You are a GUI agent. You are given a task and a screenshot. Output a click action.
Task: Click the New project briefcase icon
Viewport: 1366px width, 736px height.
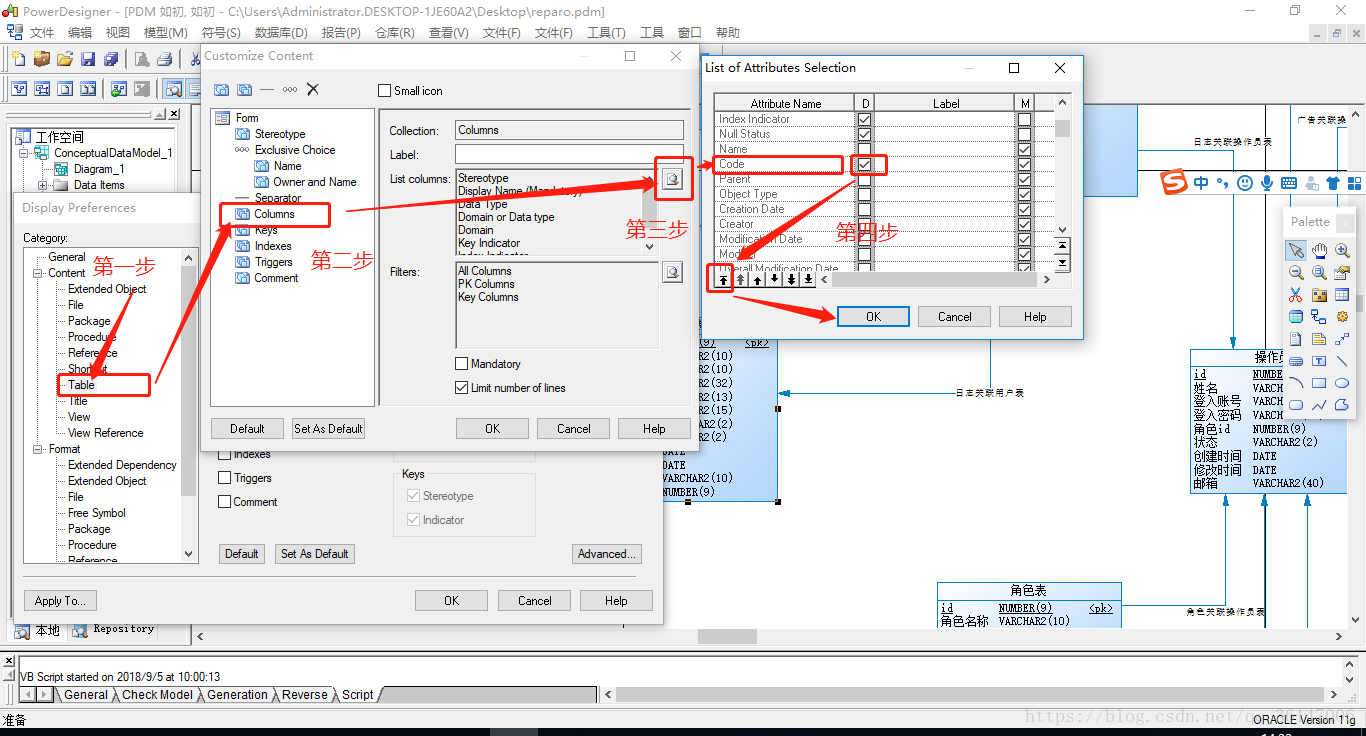click(x=41, y=59)
